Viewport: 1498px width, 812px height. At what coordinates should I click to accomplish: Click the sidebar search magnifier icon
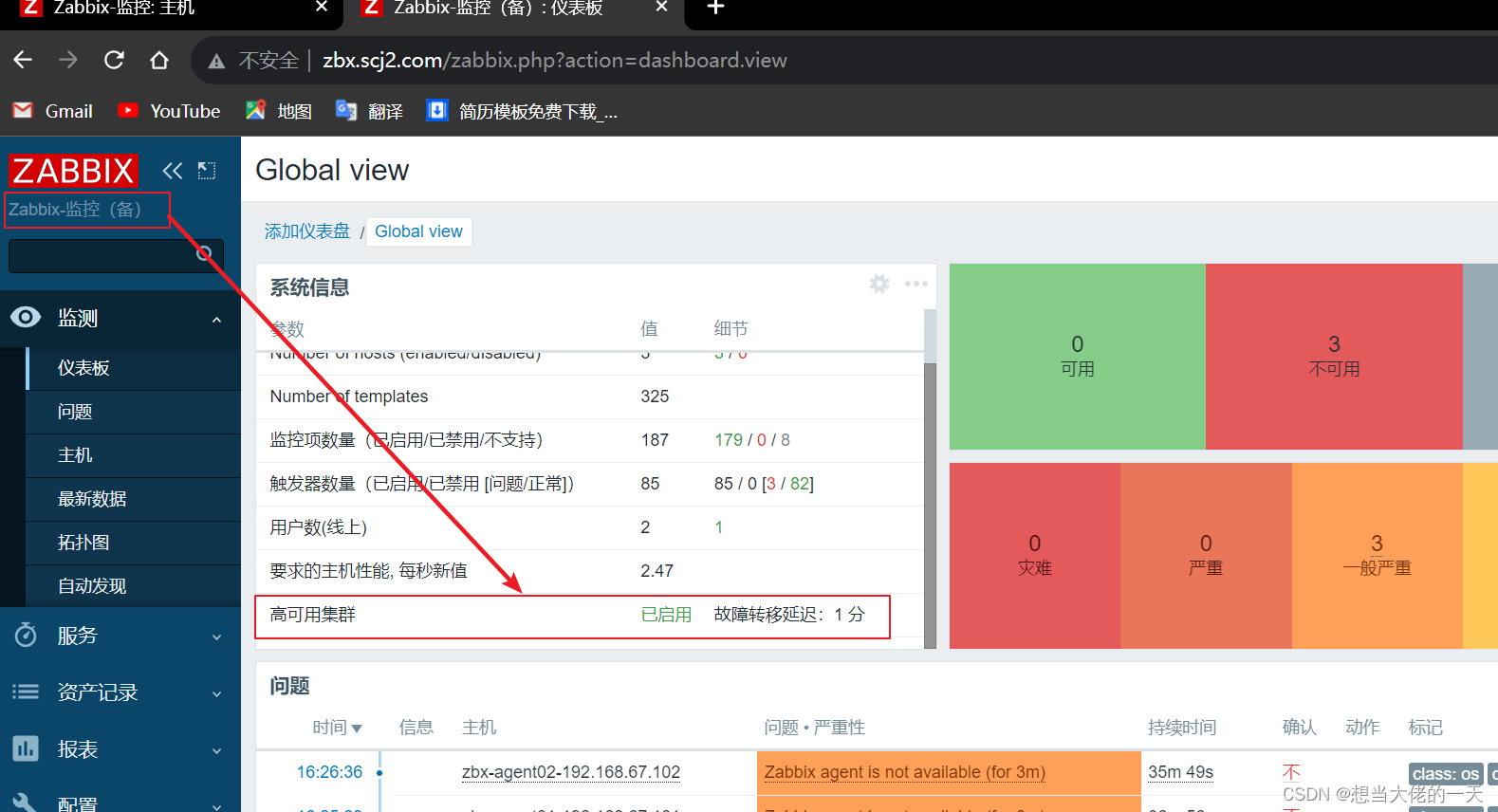click(205, 253)
